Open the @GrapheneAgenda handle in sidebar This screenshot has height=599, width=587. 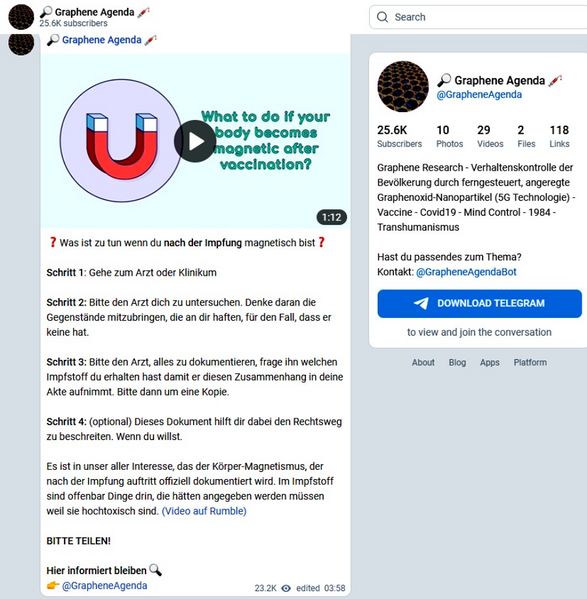pos(479,94)
